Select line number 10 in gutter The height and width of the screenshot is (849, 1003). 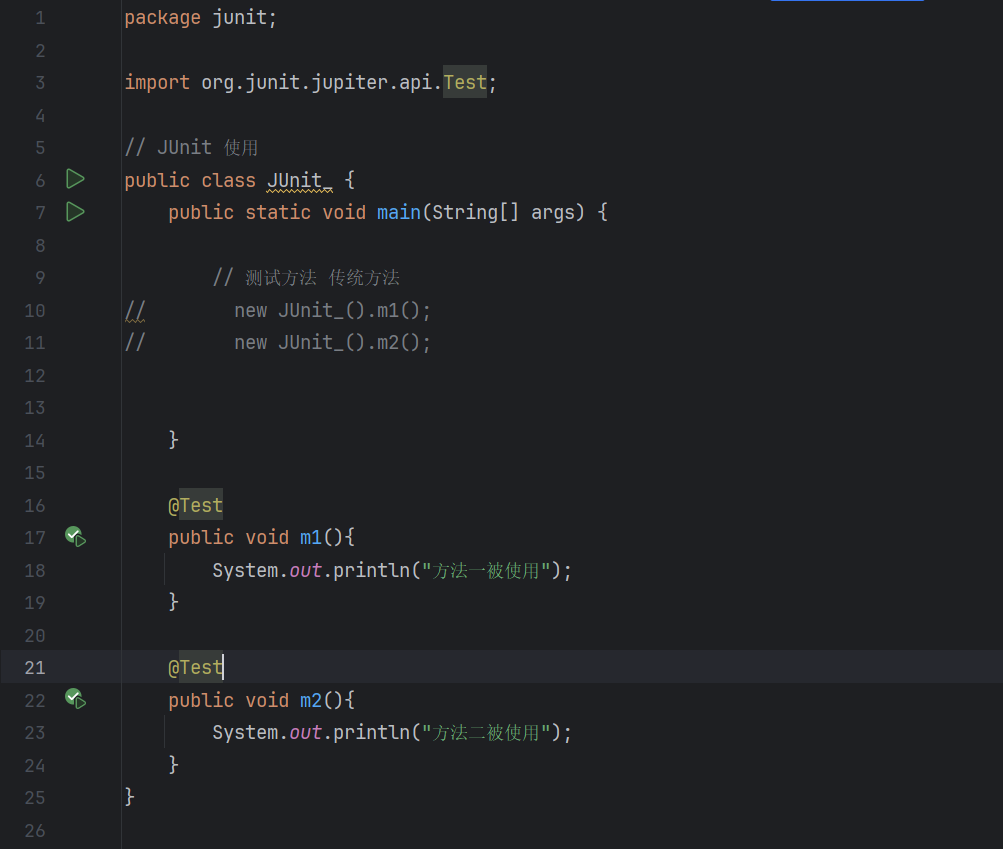(x=35, y=310)
